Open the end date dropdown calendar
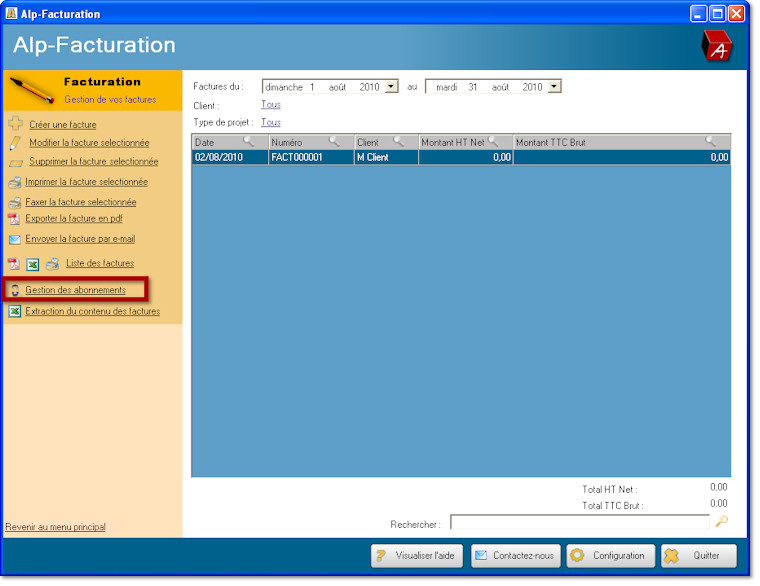Screen dimensions: 760x586 click(554, 87)
